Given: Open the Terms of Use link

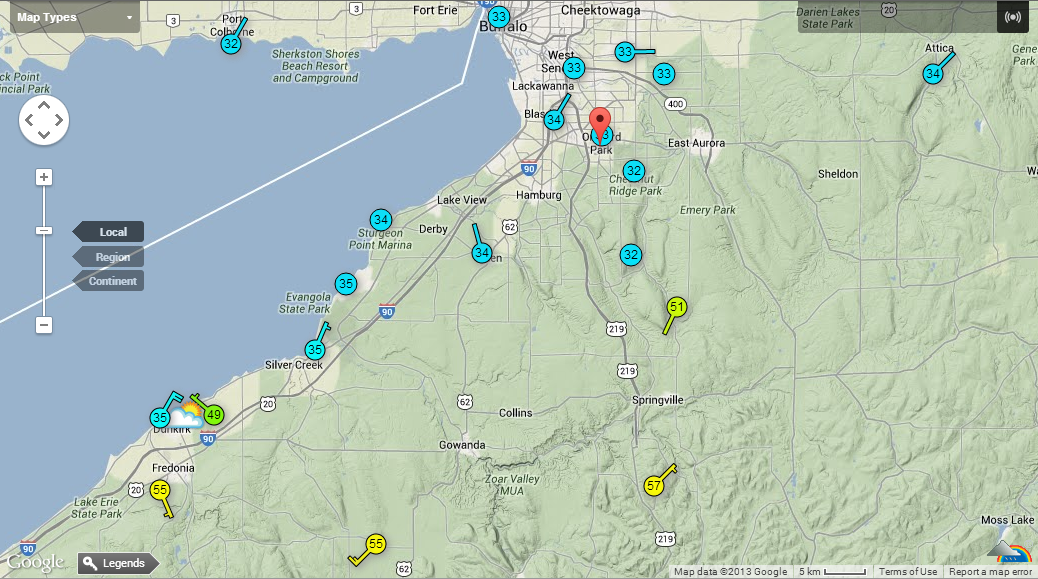Looking at the screenshot, I should 908,572.
